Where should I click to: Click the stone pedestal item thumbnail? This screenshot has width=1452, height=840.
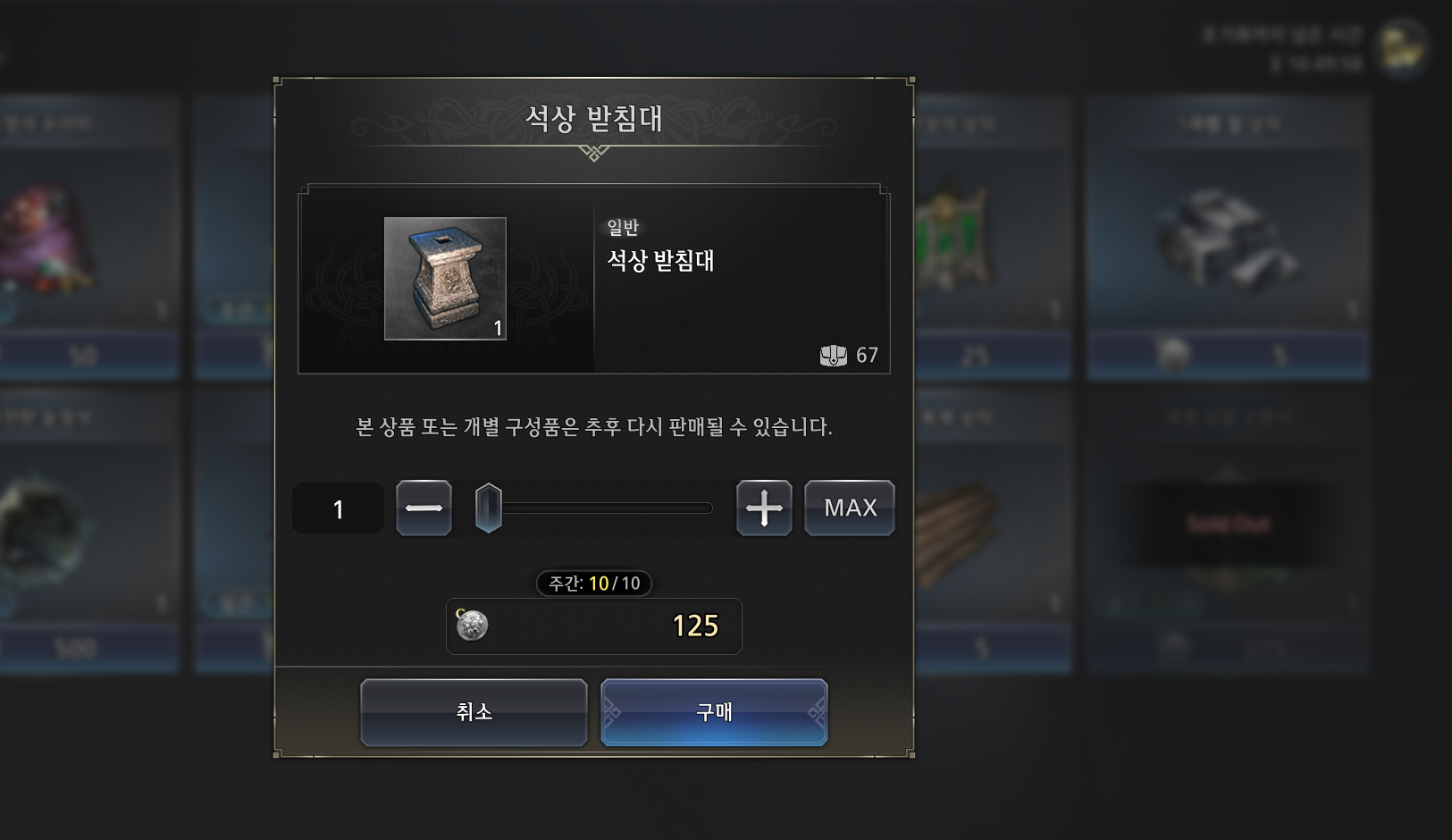pos(445,279)
